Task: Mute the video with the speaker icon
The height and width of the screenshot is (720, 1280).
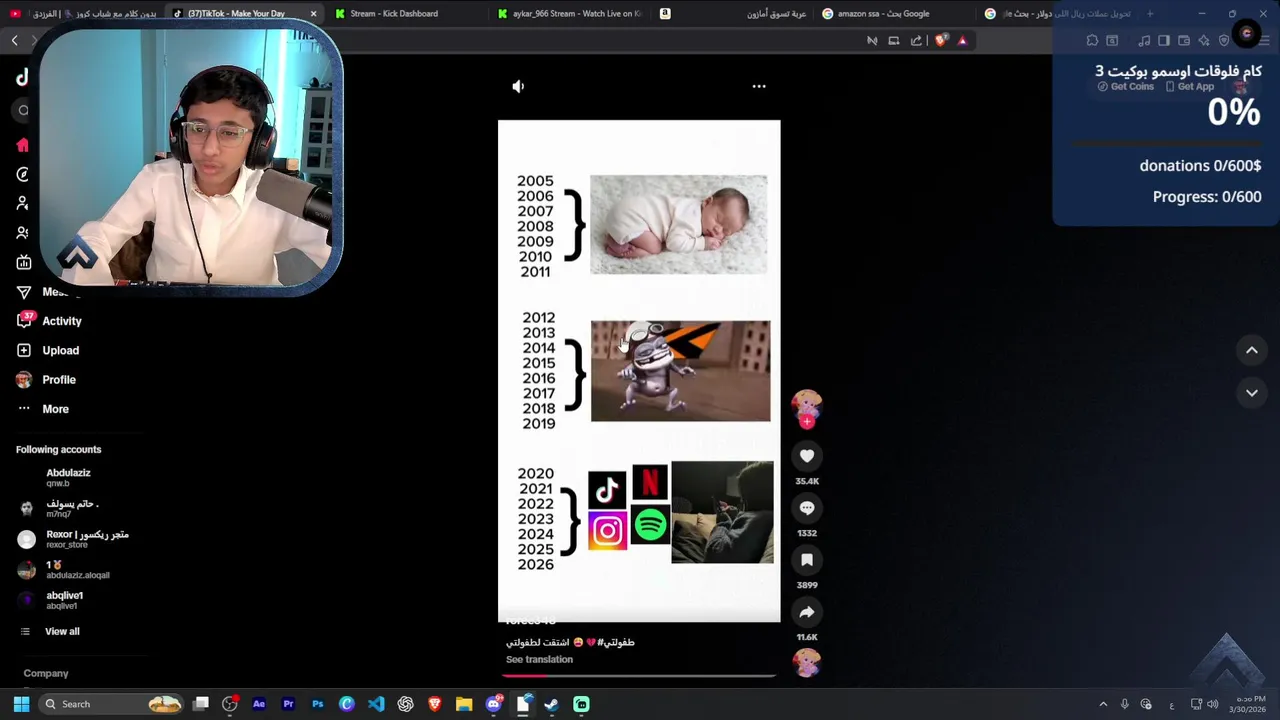Action: tap(518, 86)
